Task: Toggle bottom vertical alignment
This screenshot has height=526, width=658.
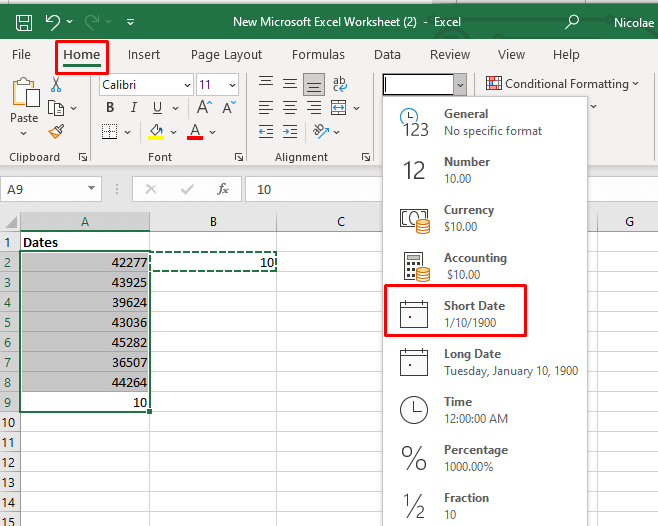Action: tap(313, 85)
